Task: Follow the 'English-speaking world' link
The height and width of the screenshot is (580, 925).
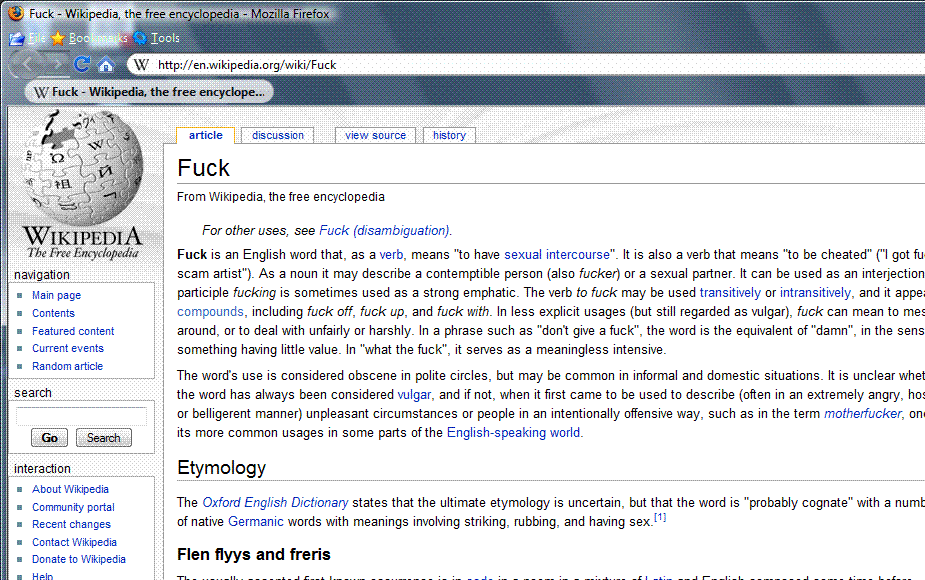Action: coord(513,432)
